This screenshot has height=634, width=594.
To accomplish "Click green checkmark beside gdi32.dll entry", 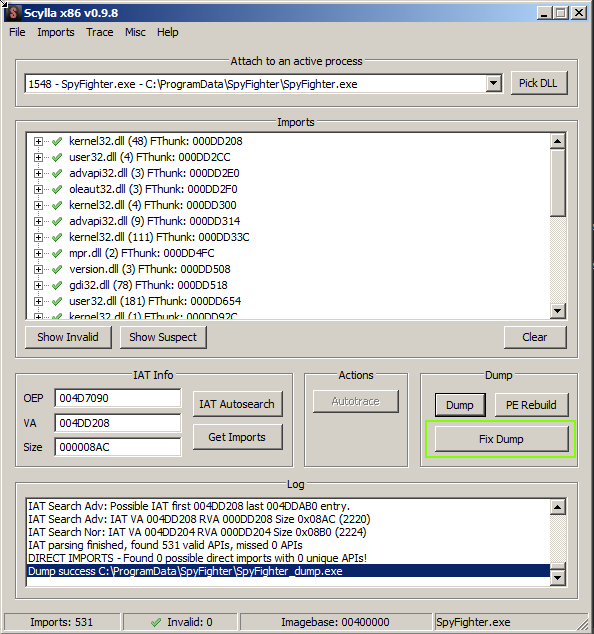I will click(57, 285).
